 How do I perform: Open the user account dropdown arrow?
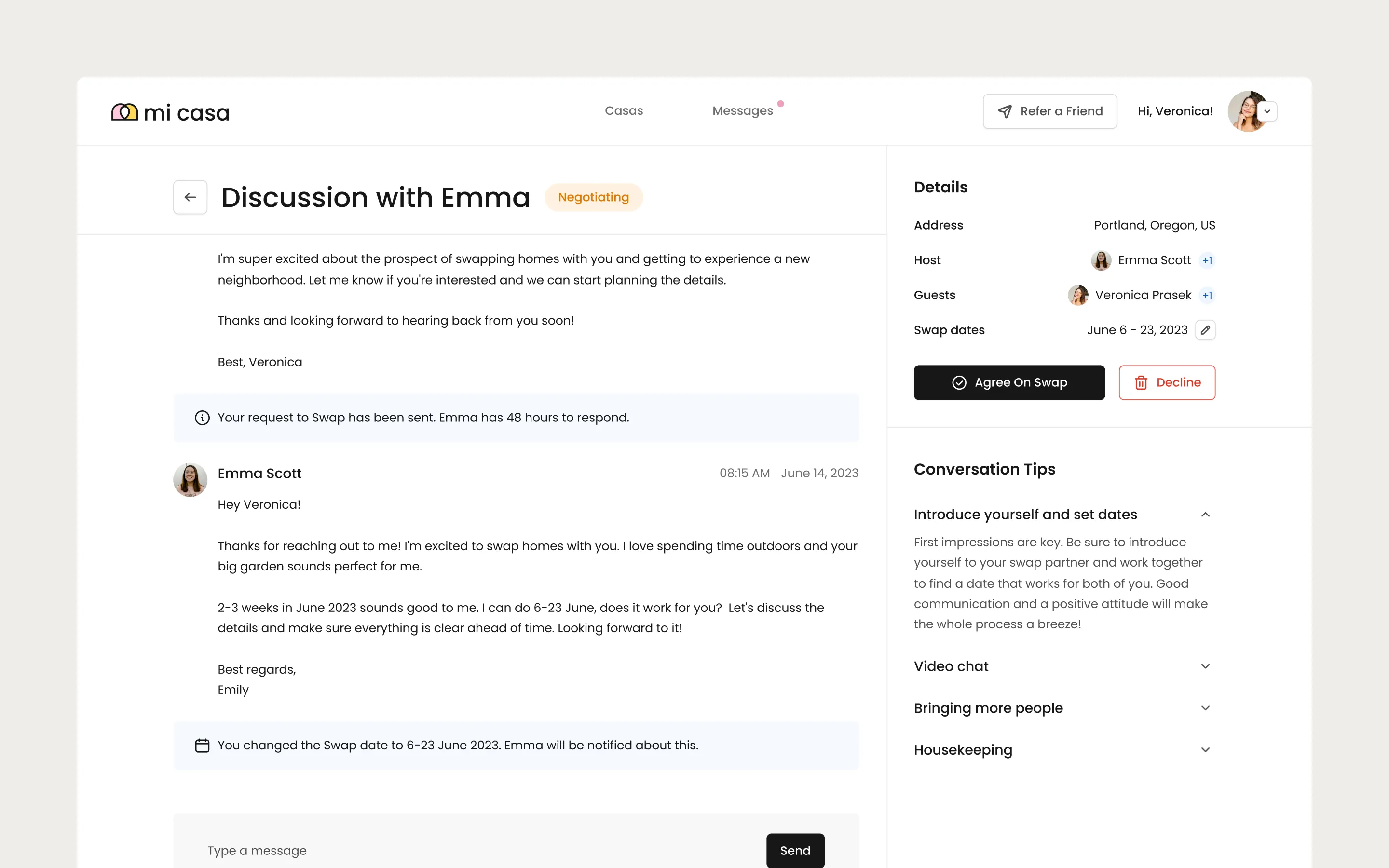pos(1267,111)
